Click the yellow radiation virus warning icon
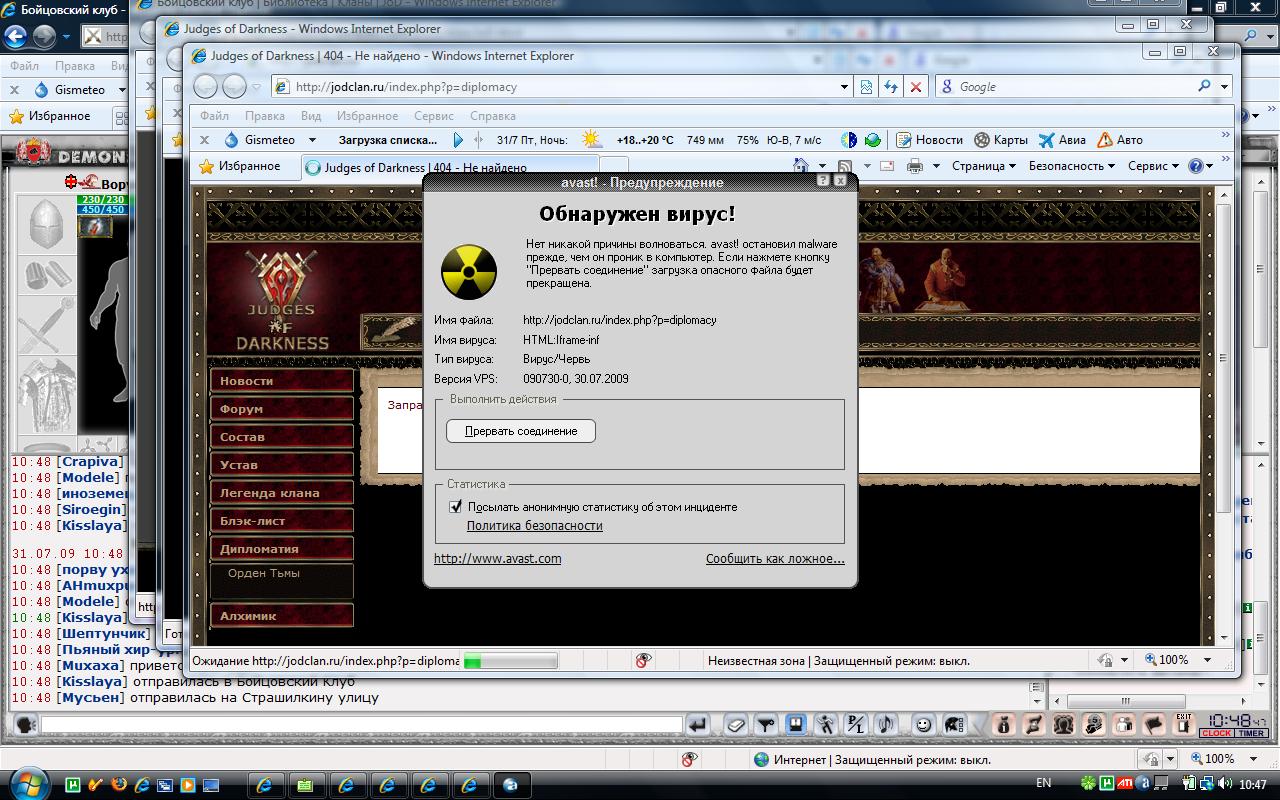 pos(468,271)
